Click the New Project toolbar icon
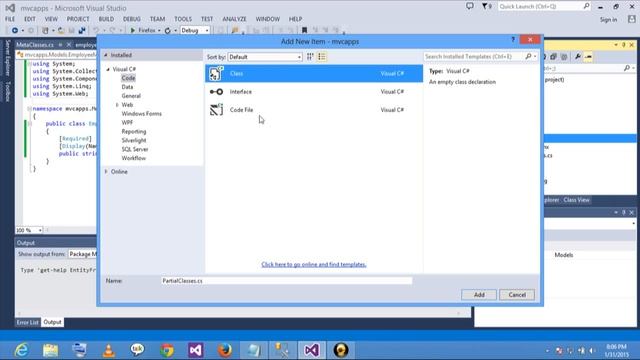The height and width of the screenshot is (360, 640). [45, 30]
